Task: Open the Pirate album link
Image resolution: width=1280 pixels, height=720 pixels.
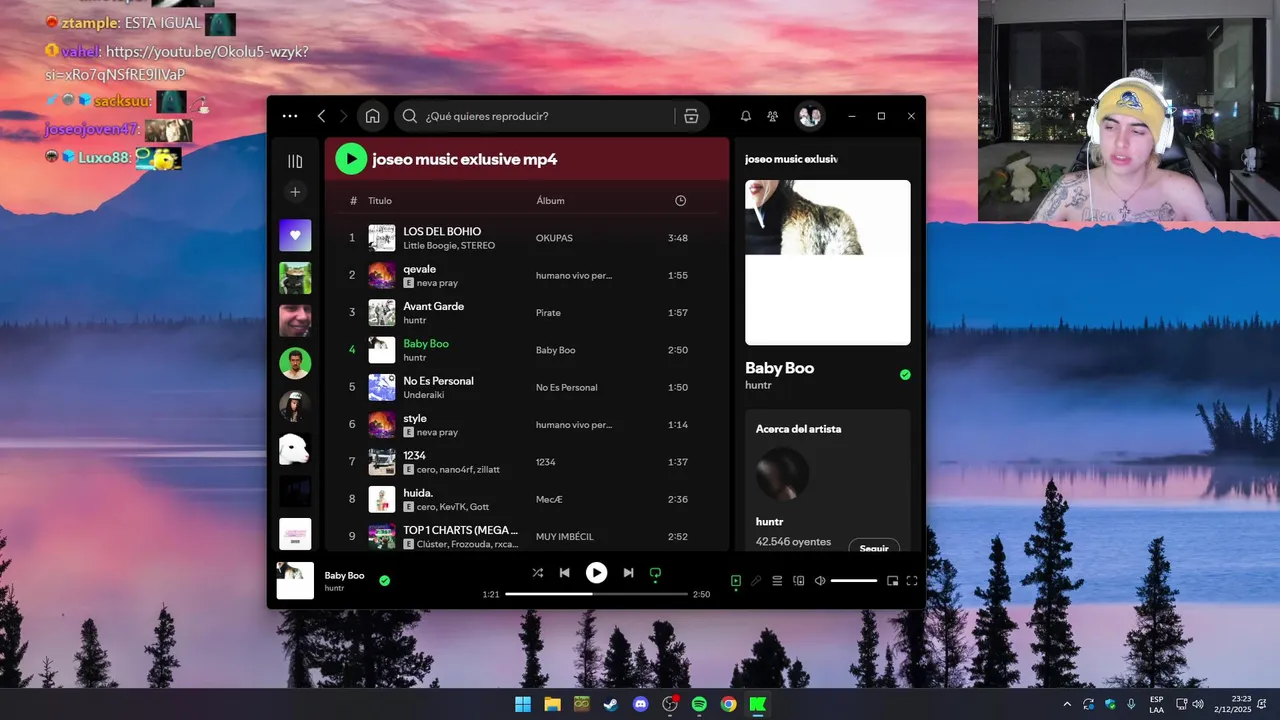Action: tap(548, 313)
